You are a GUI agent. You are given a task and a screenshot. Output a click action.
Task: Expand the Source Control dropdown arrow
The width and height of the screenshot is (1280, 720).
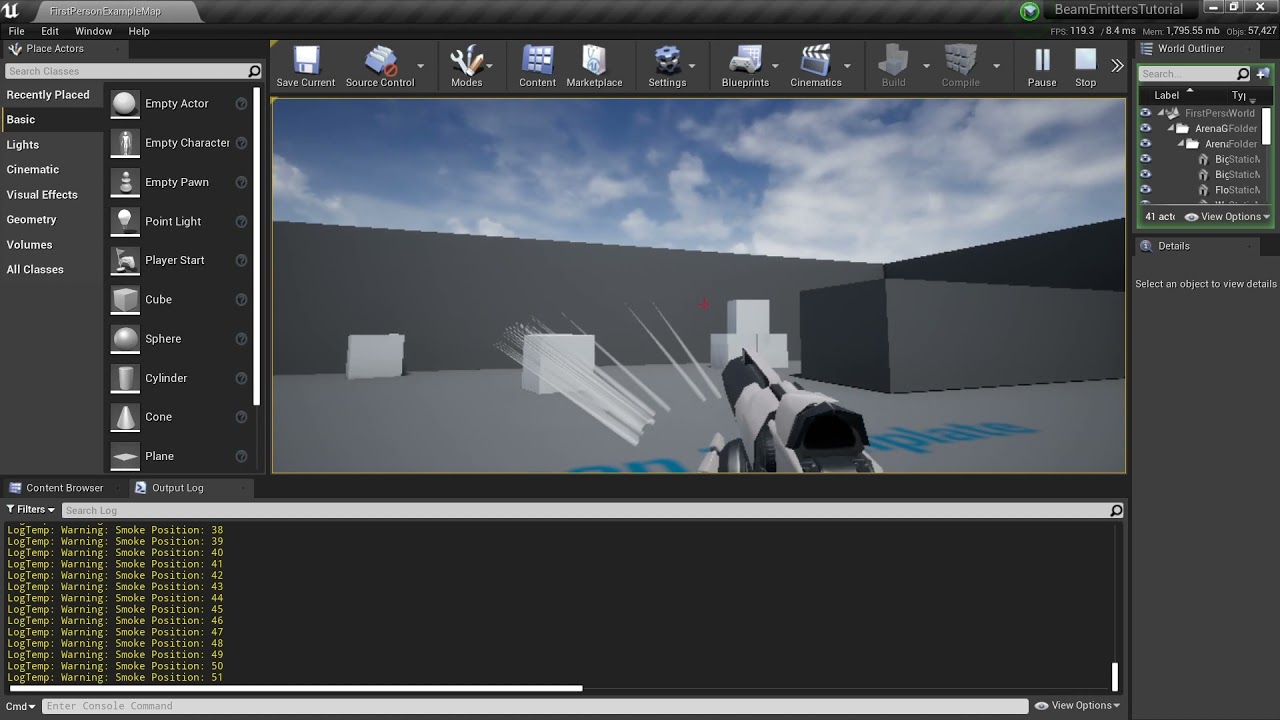[421, 66]
